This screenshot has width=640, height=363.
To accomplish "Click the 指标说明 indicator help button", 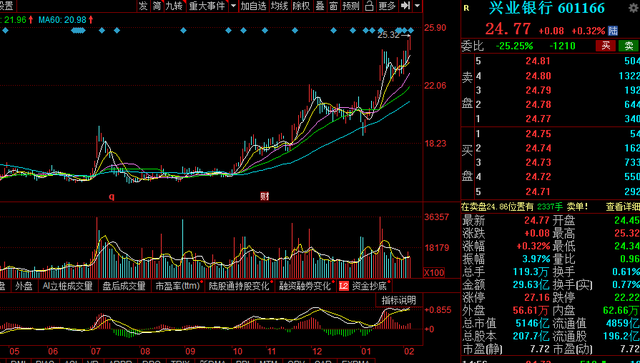I will point(398,300).
